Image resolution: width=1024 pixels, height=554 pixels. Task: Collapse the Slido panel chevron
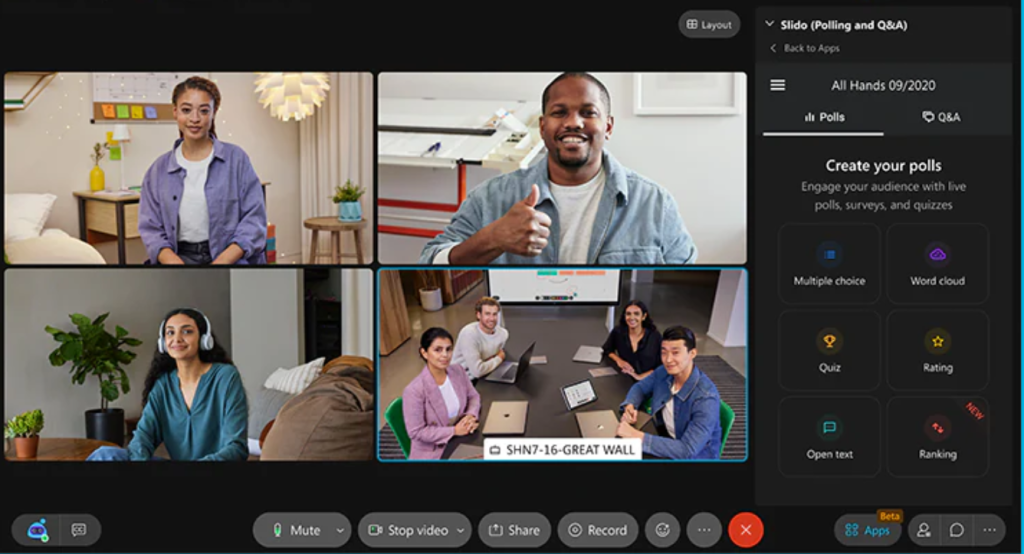click(769, 25)
